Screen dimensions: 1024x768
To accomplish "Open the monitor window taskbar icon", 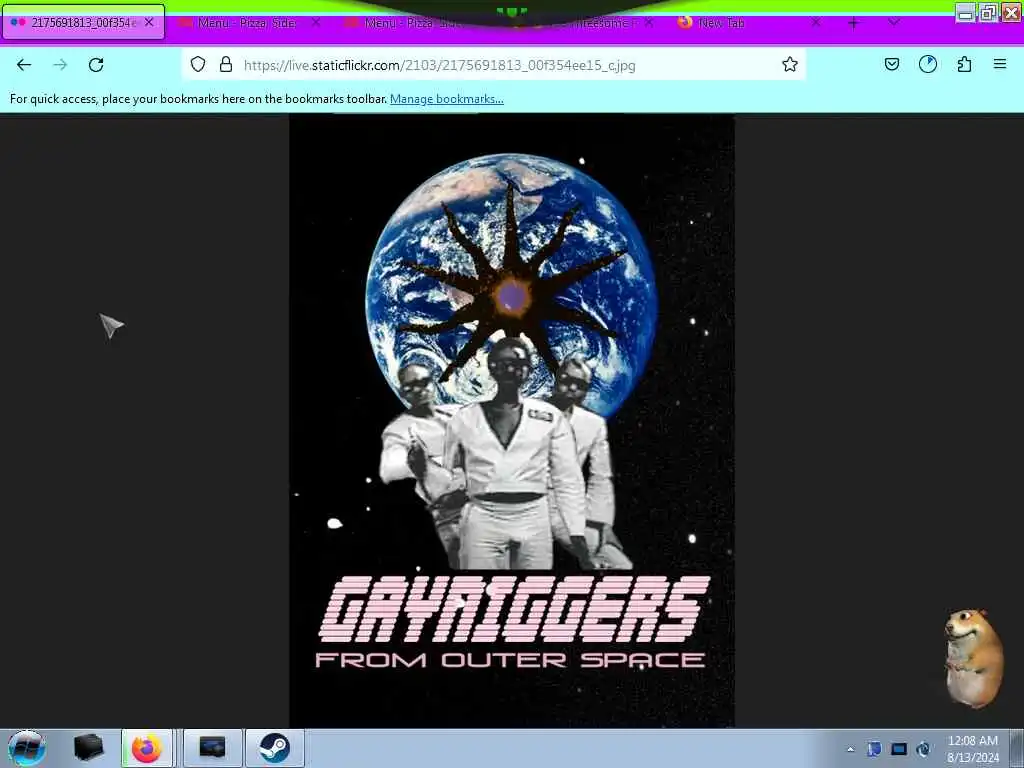I will pos(212,748).
